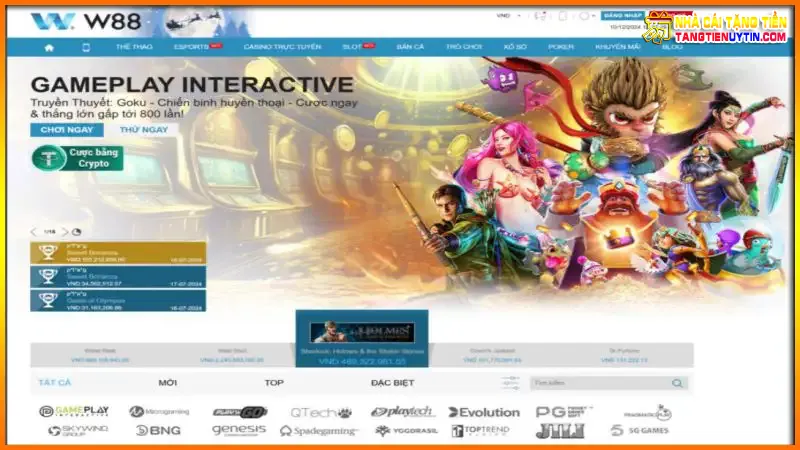
Task: Filter by Evolution provider logo
Action: pos(484,412)
